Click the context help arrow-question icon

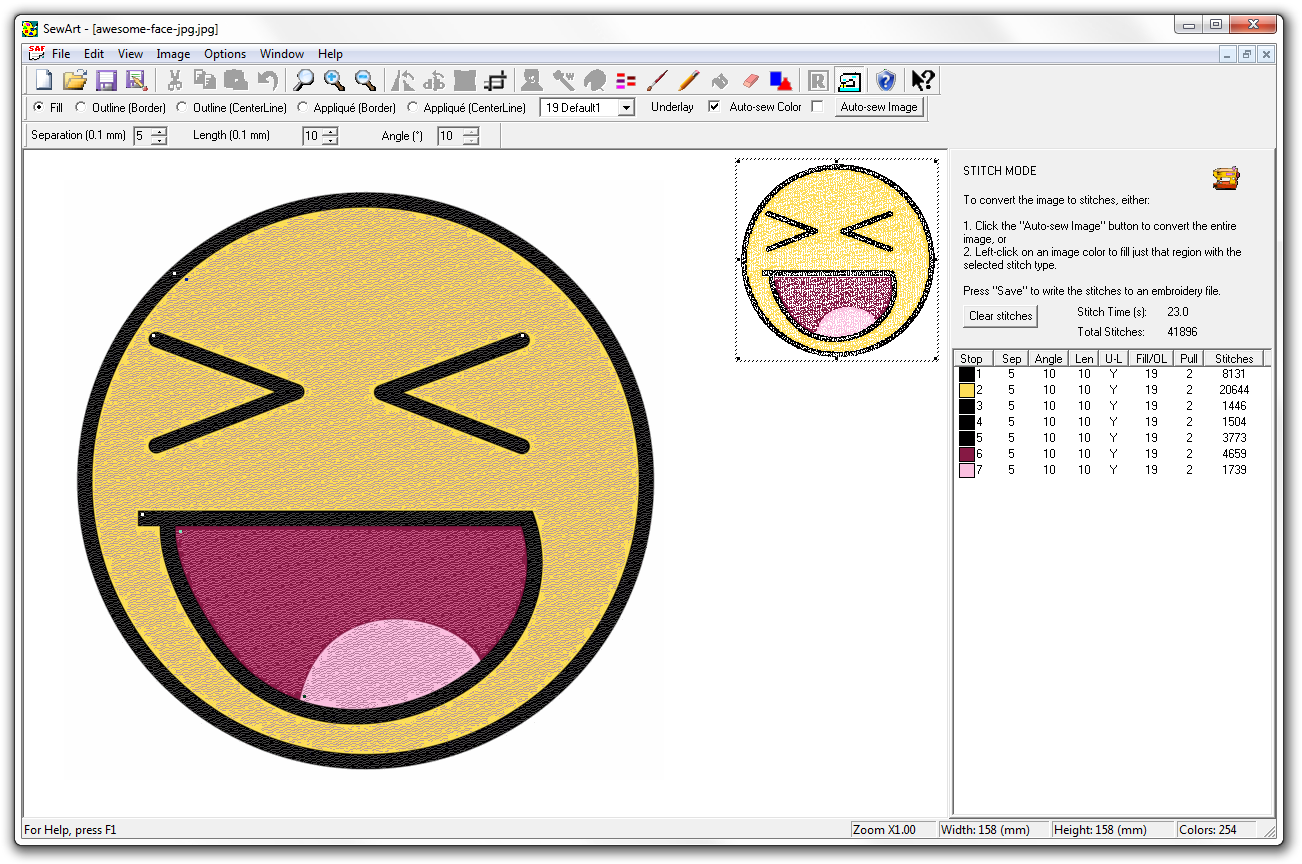pyautogui.click(x=923, y=80)
